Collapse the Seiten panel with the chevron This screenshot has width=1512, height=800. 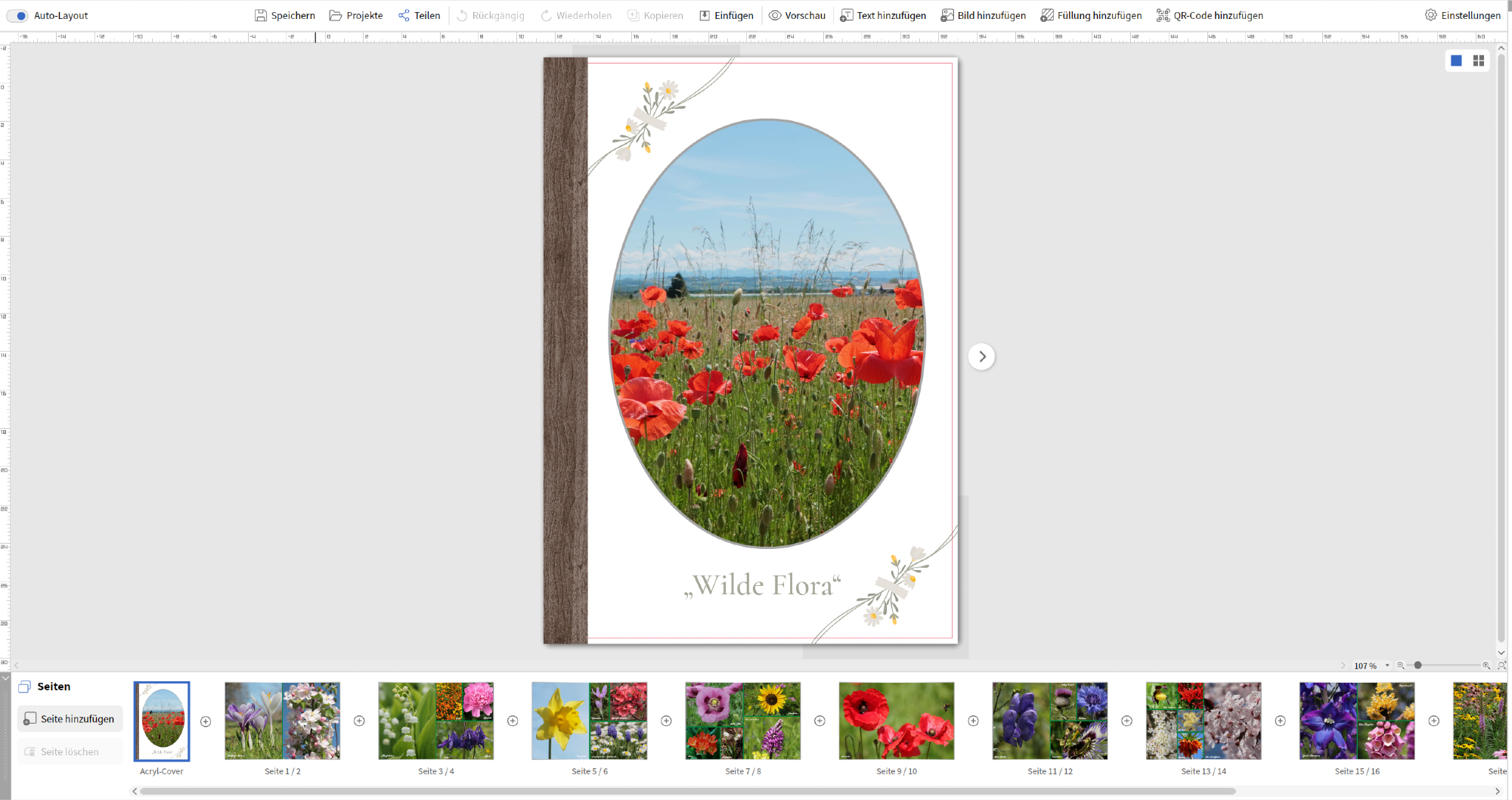[x=5, y=678]
